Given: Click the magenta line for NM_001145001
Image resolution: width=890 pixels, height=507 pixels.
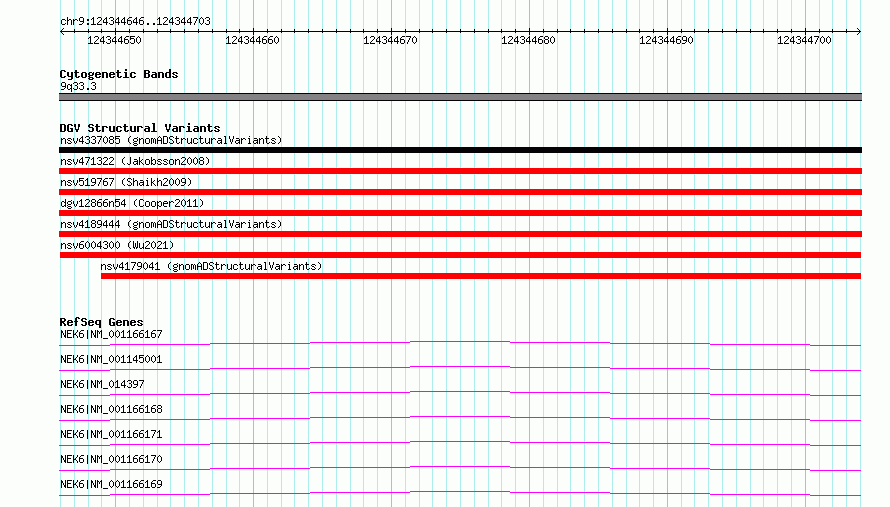Looking at the screenshot, I should [460, 368].
